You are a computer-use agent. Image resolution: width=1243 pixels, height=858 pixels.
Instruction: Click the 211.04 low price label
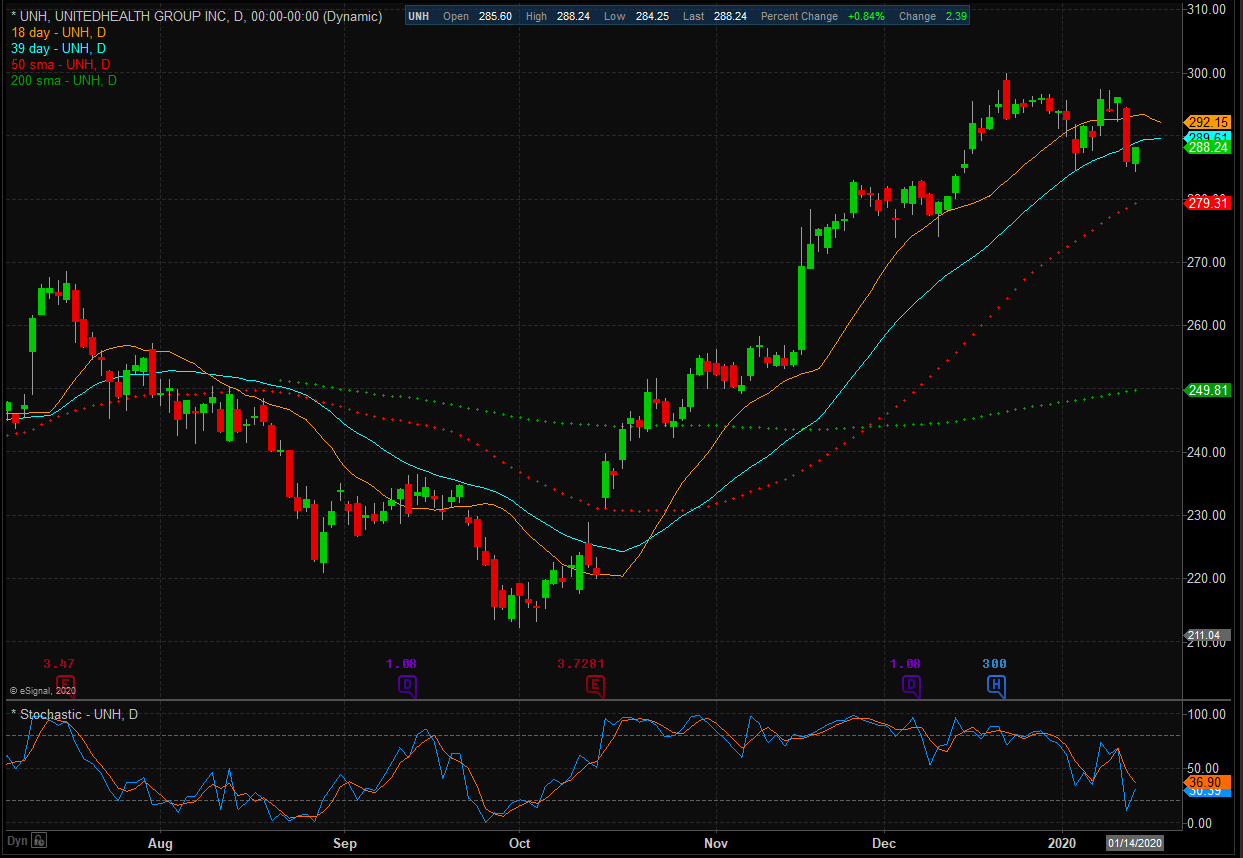[x=1208, y=635]
